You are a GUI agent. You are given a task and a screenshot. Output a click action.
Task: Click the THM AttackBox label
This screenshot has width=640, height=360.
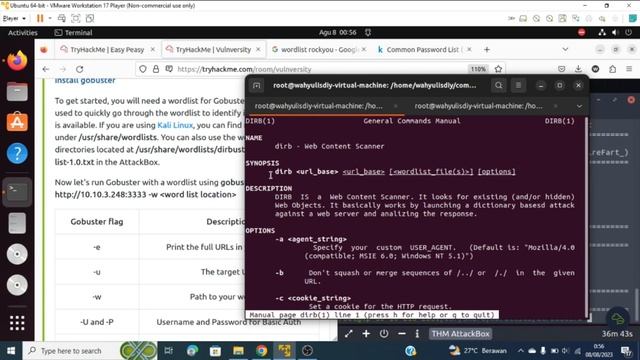click(x=460, y=333)
